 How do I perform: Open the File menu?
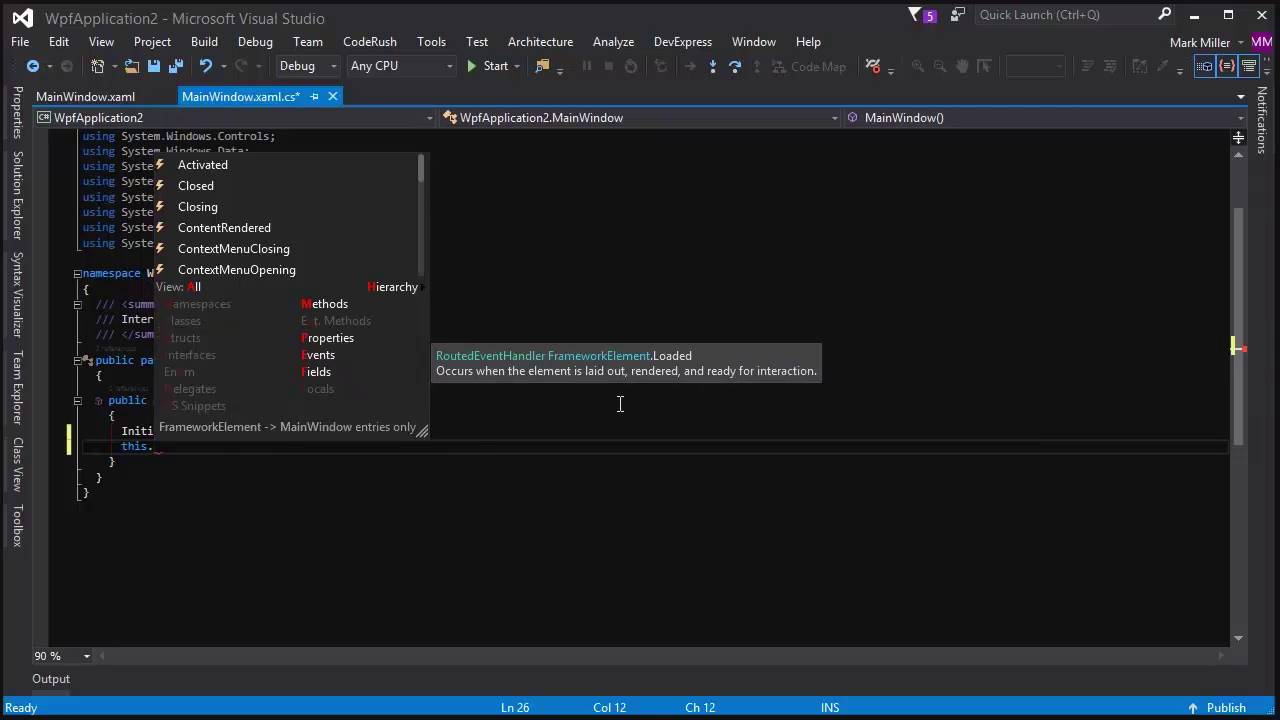[x=20, y=42]
